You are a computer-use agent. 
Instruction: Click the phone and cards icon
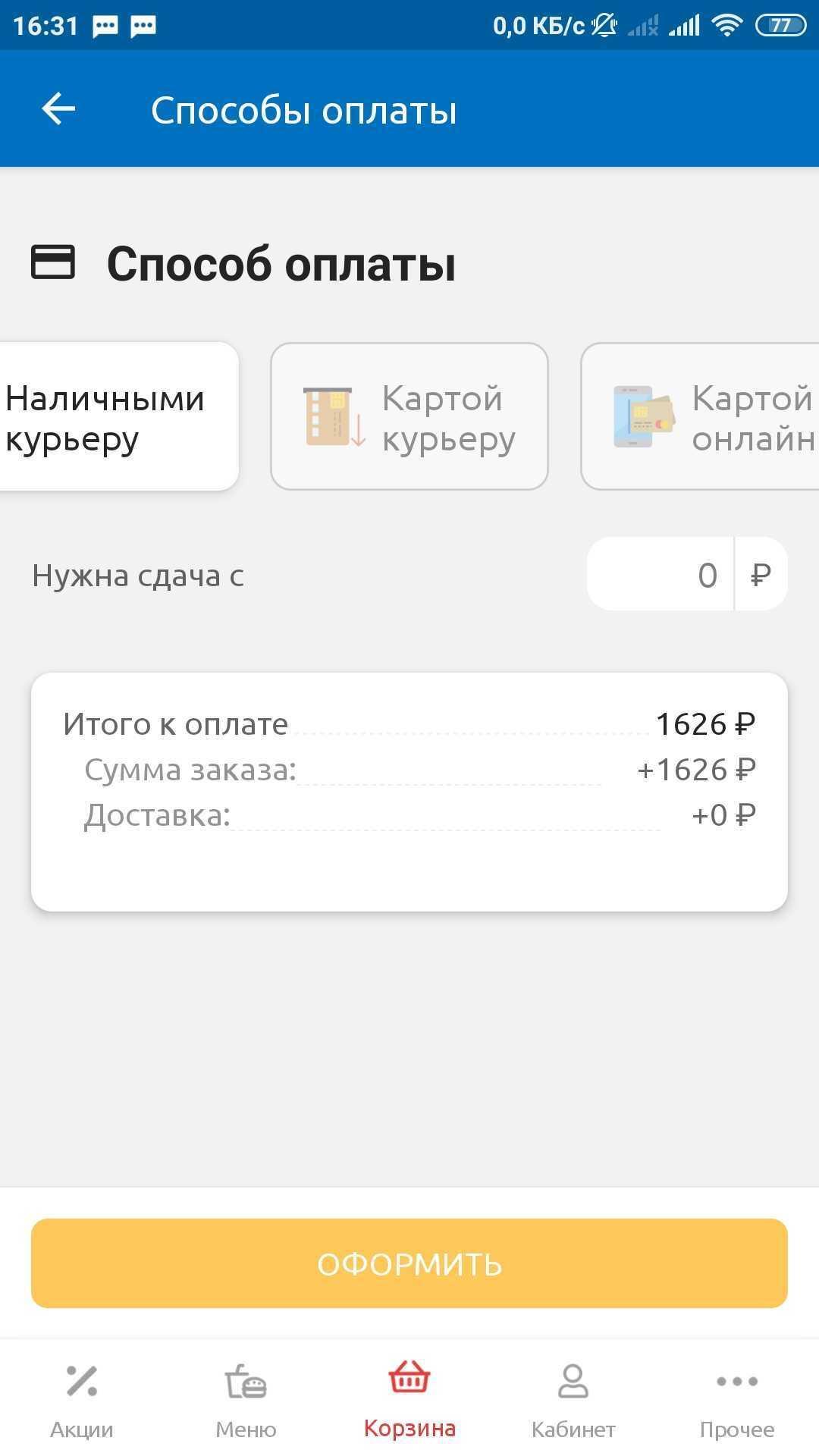click(x=643, y=416)
